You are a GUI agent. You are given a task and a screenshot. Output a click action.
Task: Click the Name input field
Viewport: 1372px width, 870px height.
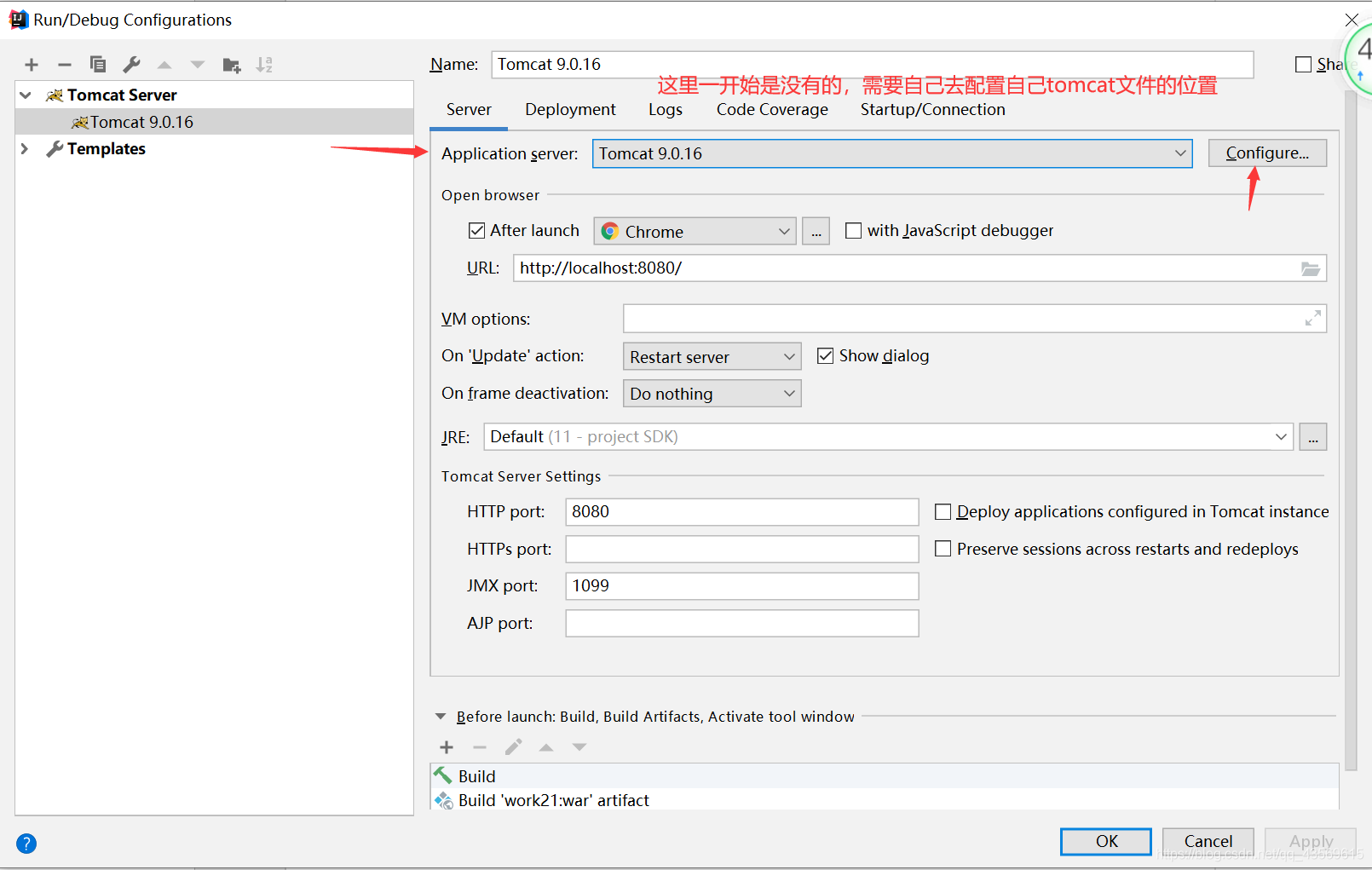pyautogui.click(x=872, y=65)
